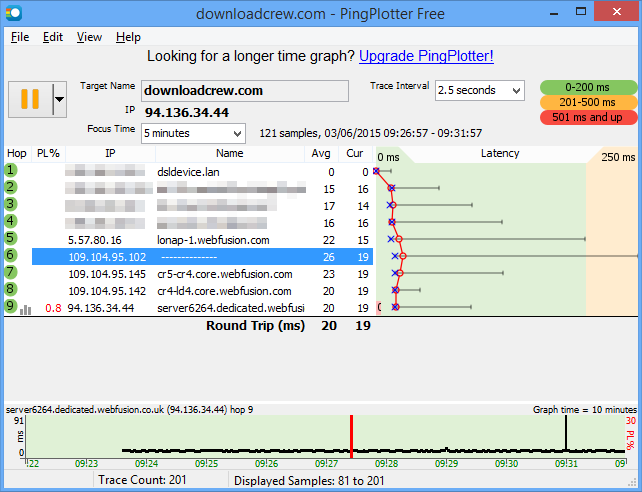The height and width of the screenshot is (492, 642).
Task: Click the hop 1 green circle
Action: 10,170
